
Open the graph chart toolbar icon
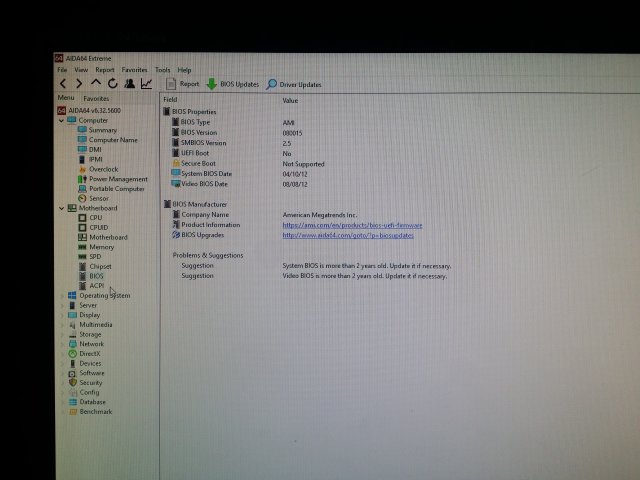click(147, 84)
